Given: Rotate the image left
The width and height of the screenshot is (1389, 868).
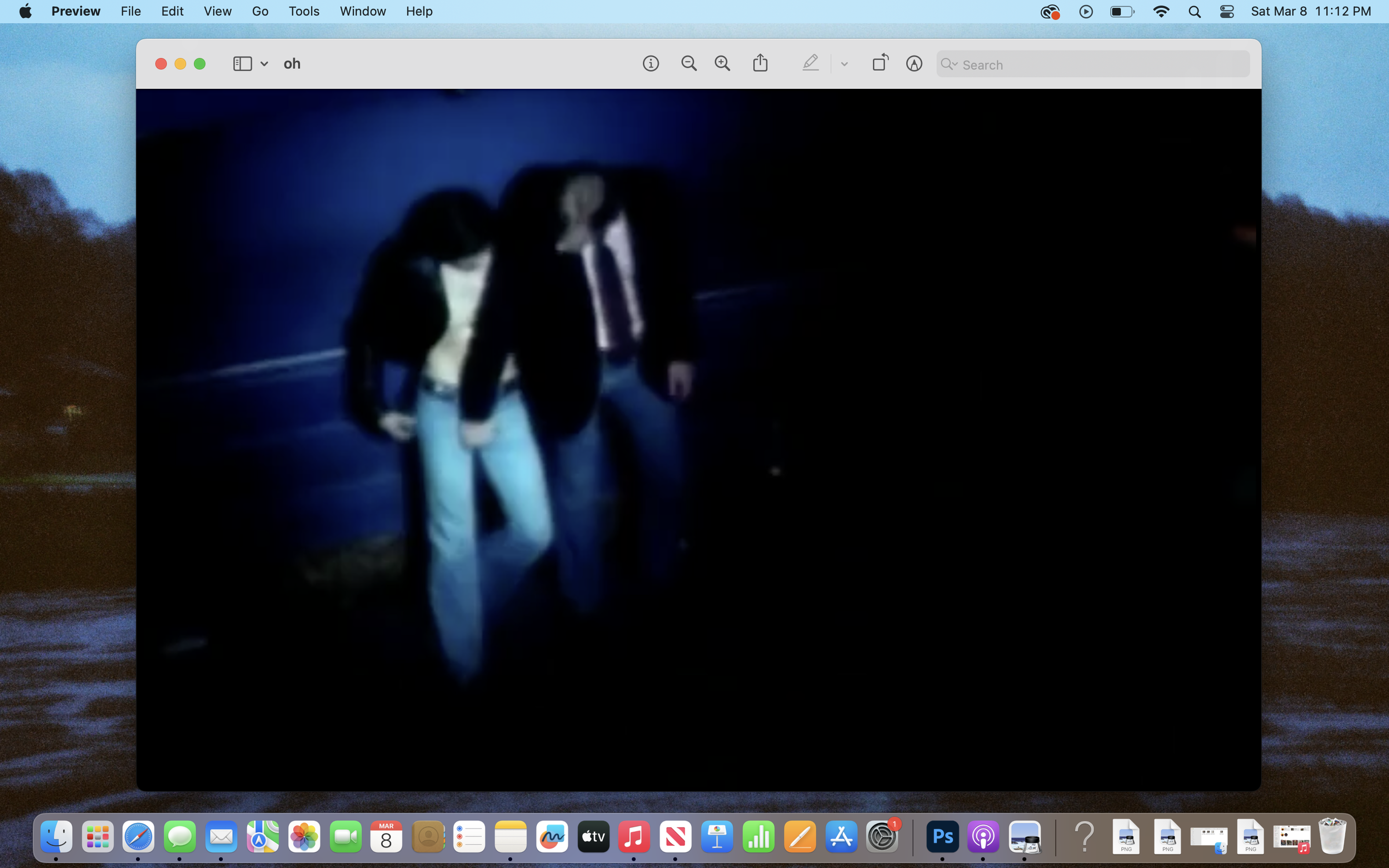Looking at the screenshot, I should [880, 63].
